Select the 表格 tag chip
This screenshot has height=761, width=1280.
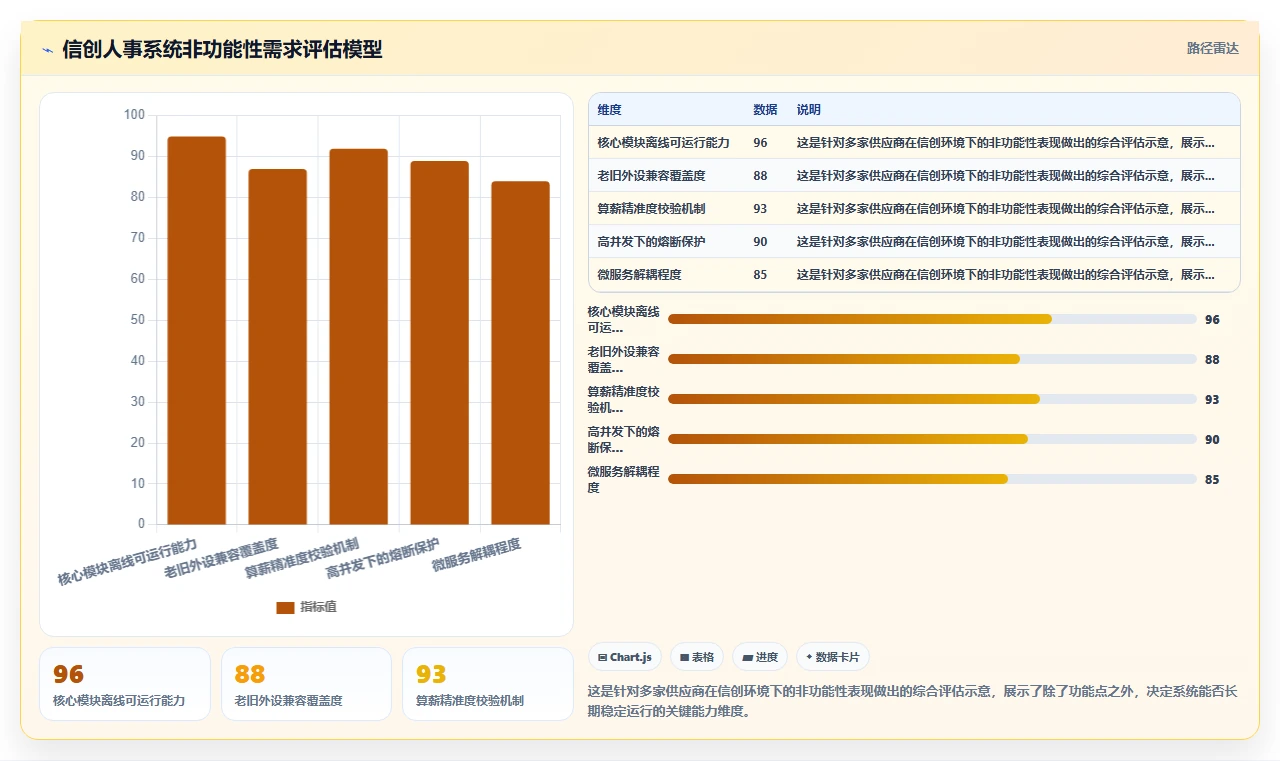[x=697, y=657]
